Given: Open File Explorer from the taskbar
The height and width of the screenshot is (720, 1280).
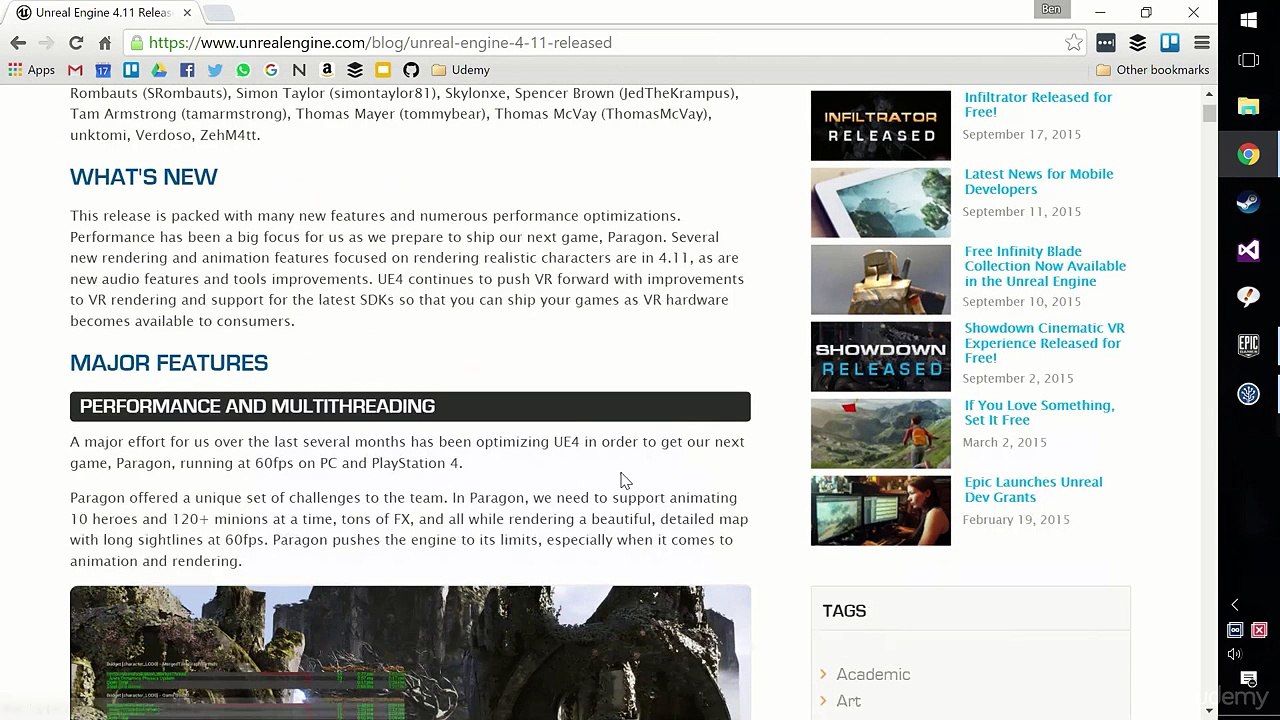Looking at the screenshot, I should point(1248,106).
